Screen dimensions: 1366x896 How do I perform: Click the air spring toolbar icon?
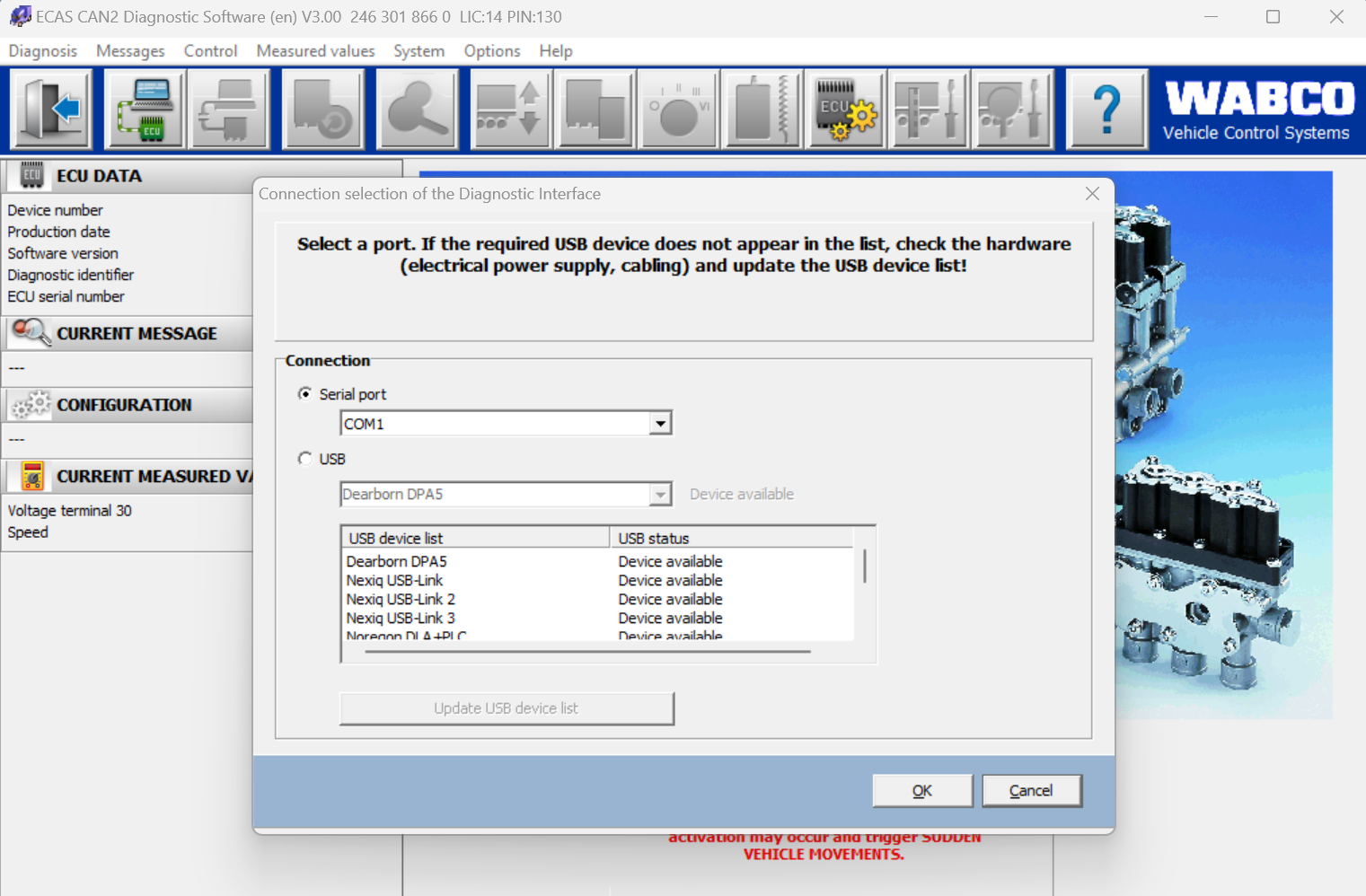[x=762, y=110]
